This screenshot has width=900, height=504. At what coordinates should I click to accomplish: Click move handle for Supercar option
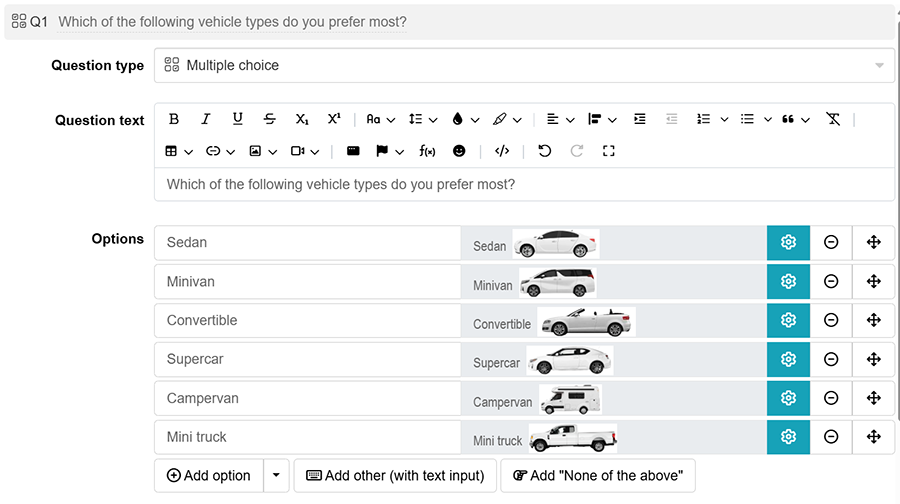click(x=874, y=359)
